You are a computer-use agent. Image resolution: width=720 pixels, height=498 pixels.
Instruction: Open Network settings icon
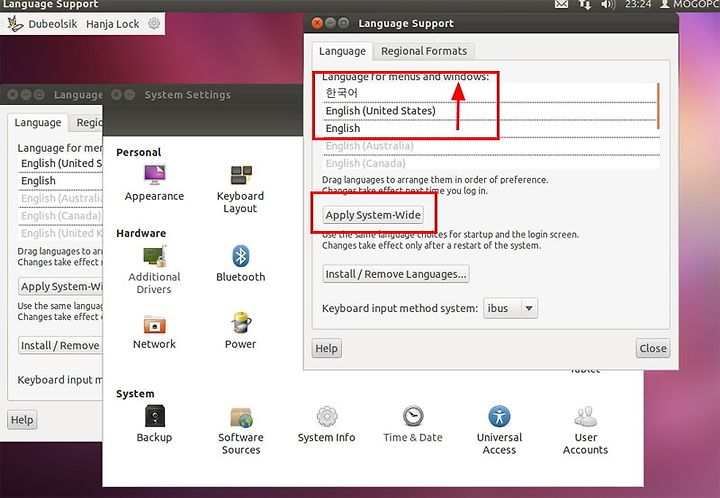click(154, 325)
